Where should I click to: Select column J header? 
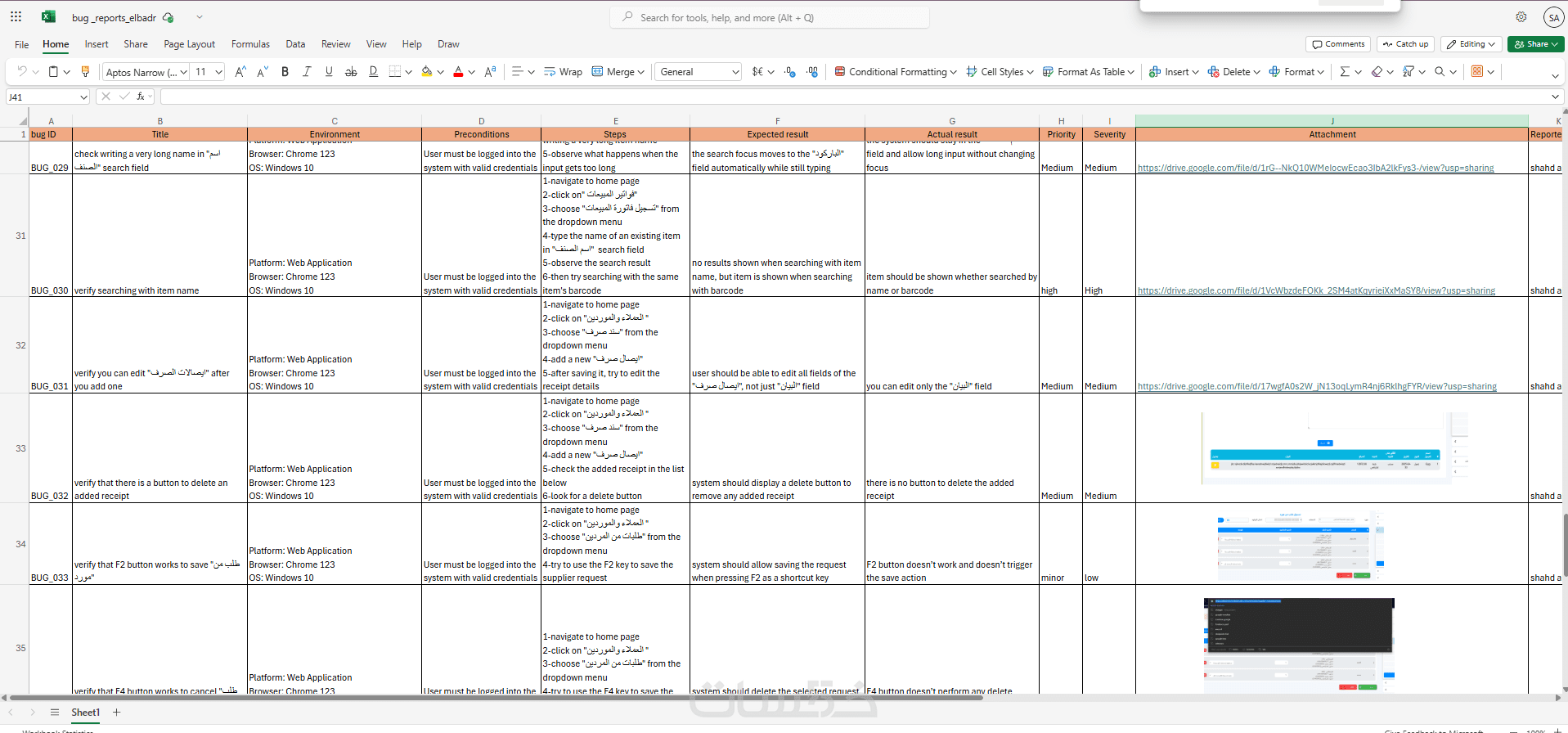click(x=1332, y=121)
